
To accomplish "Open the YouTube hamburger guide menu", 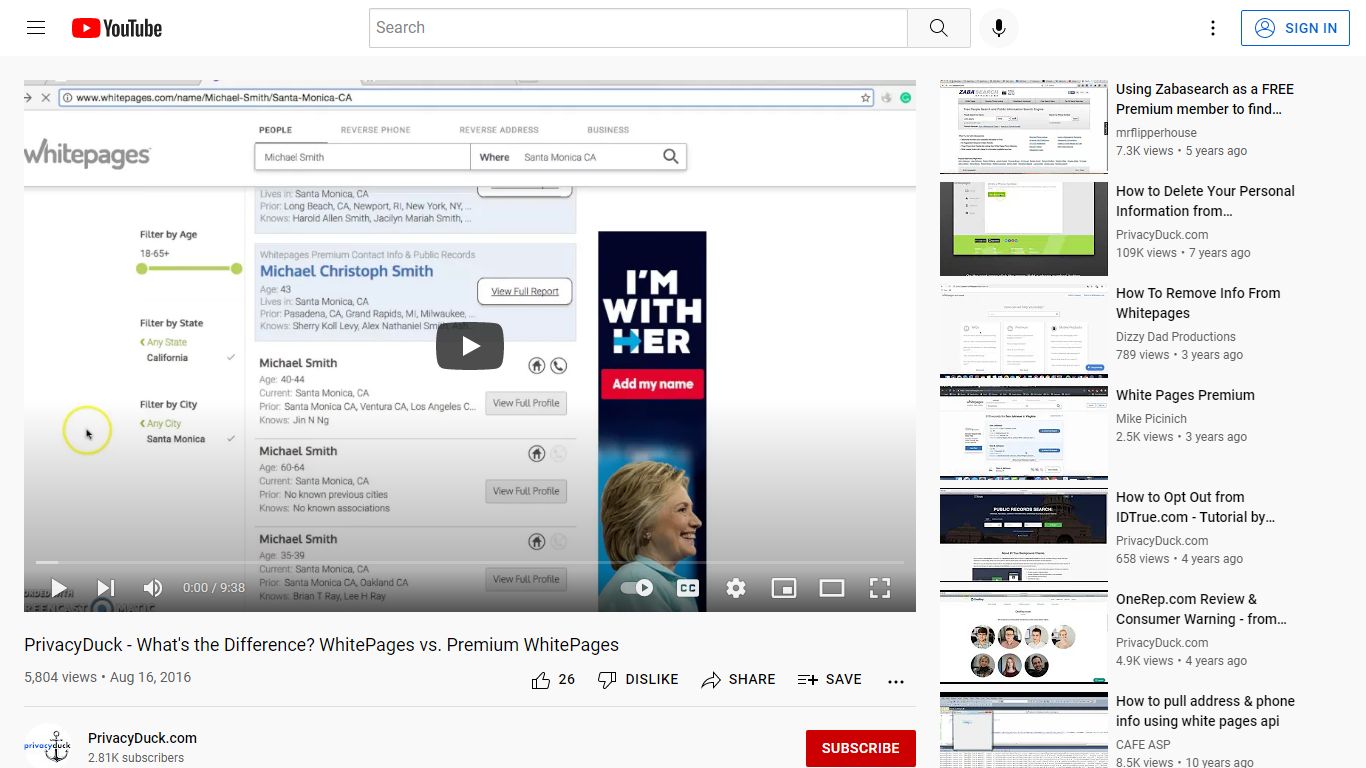I will [x=36, y=28].
